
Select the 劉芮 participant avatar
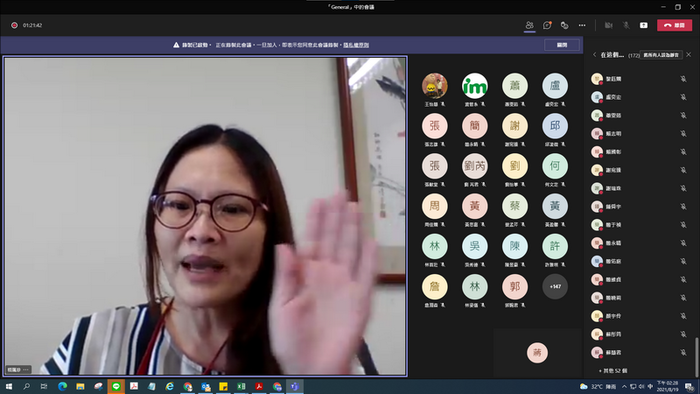pyautogui.click(x=475, y=166)
